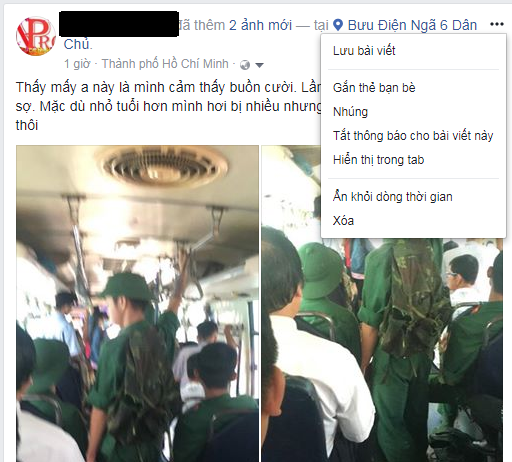512x462 pixels.
Task: Click the blacked-out poster name
Action: [119, 24]
